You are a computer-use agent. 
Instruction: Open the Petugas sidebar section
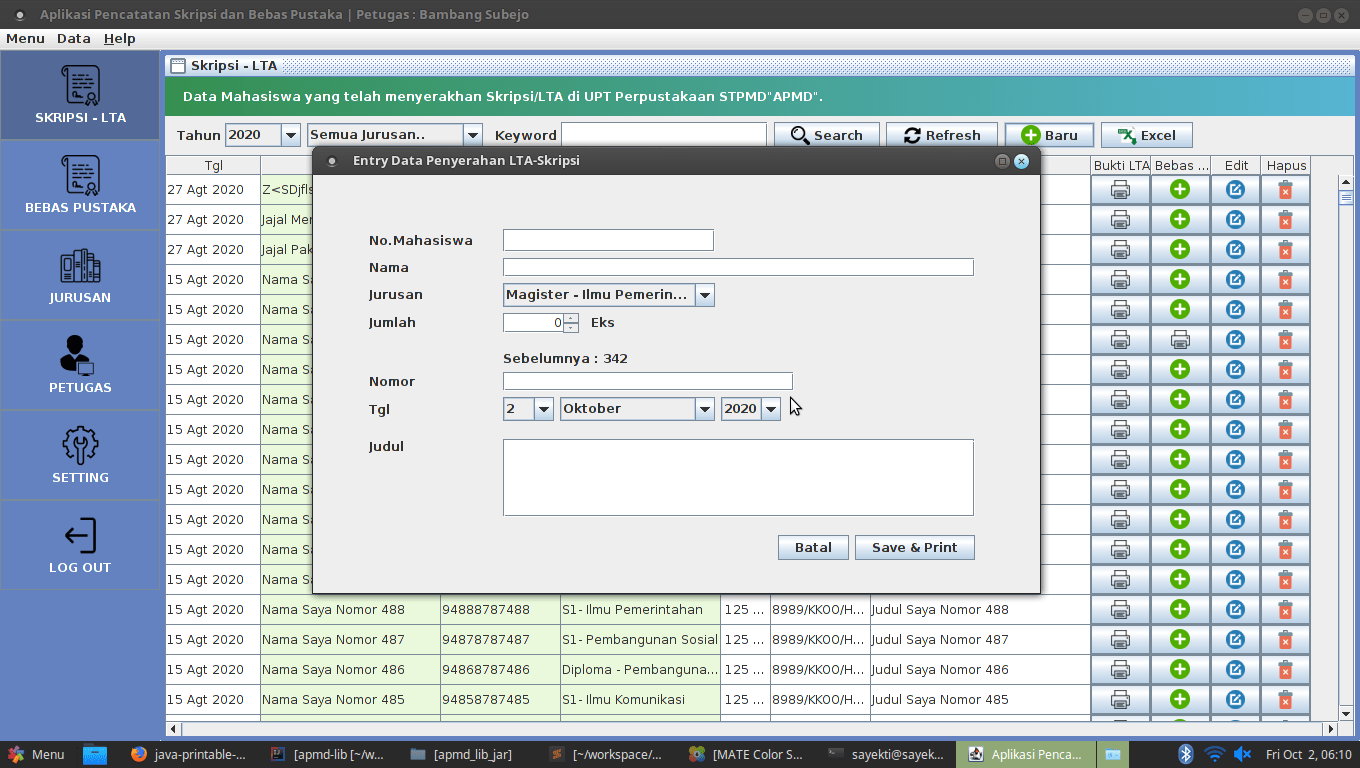pos(80,365)
